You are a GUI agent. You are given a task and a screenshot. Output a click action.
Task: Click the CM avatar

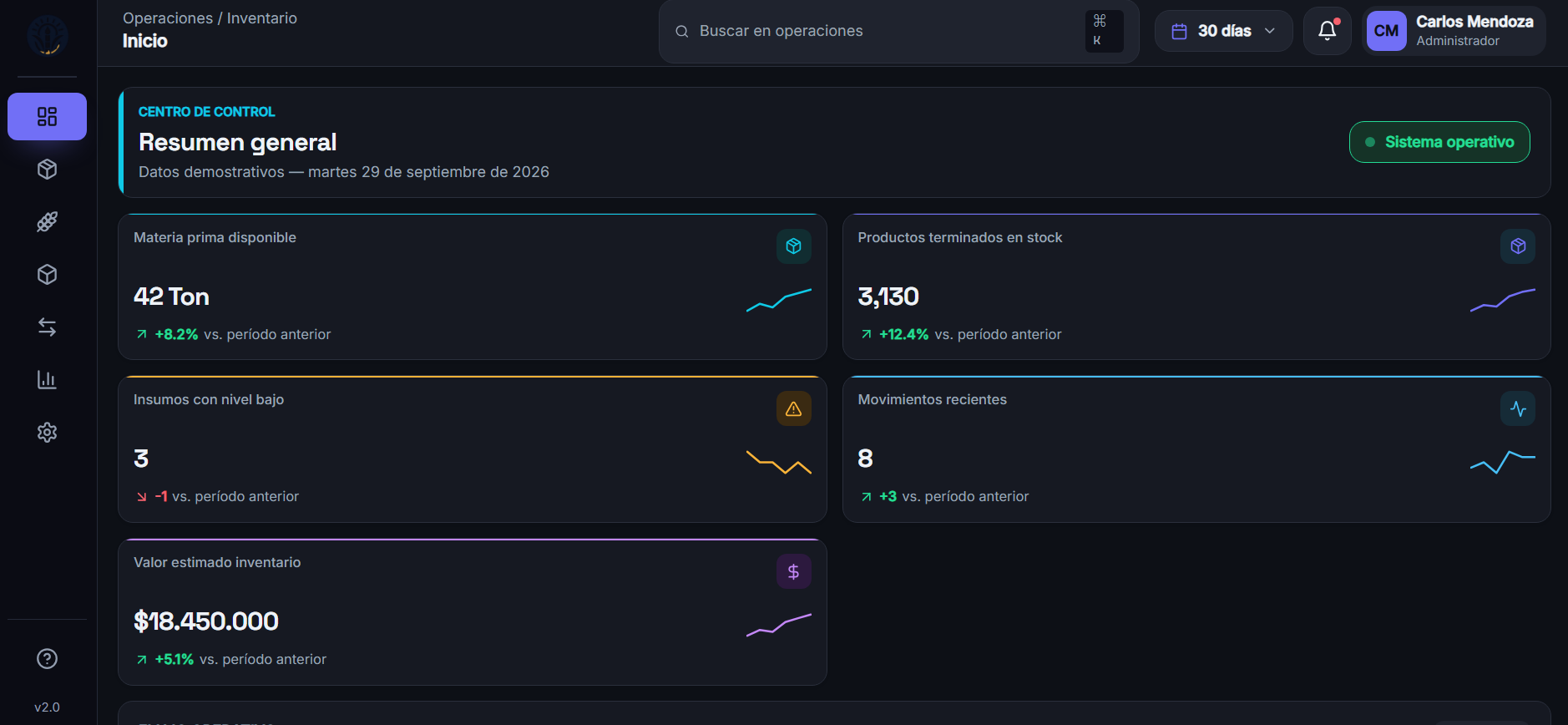click(x=1386, y=31)
